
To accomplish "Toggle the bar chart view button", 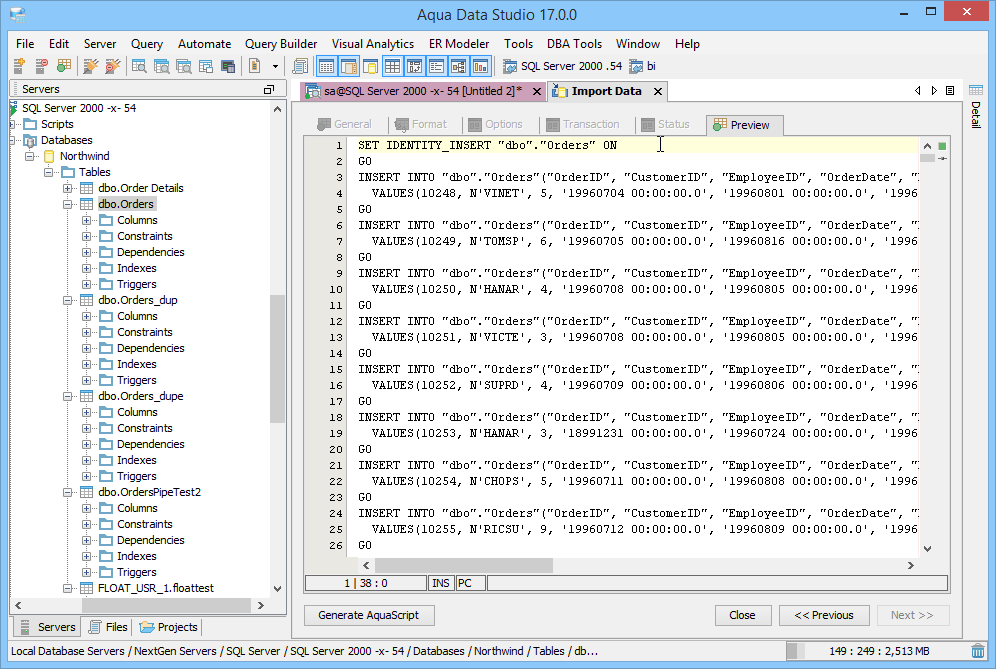I will tap(481, 66).
